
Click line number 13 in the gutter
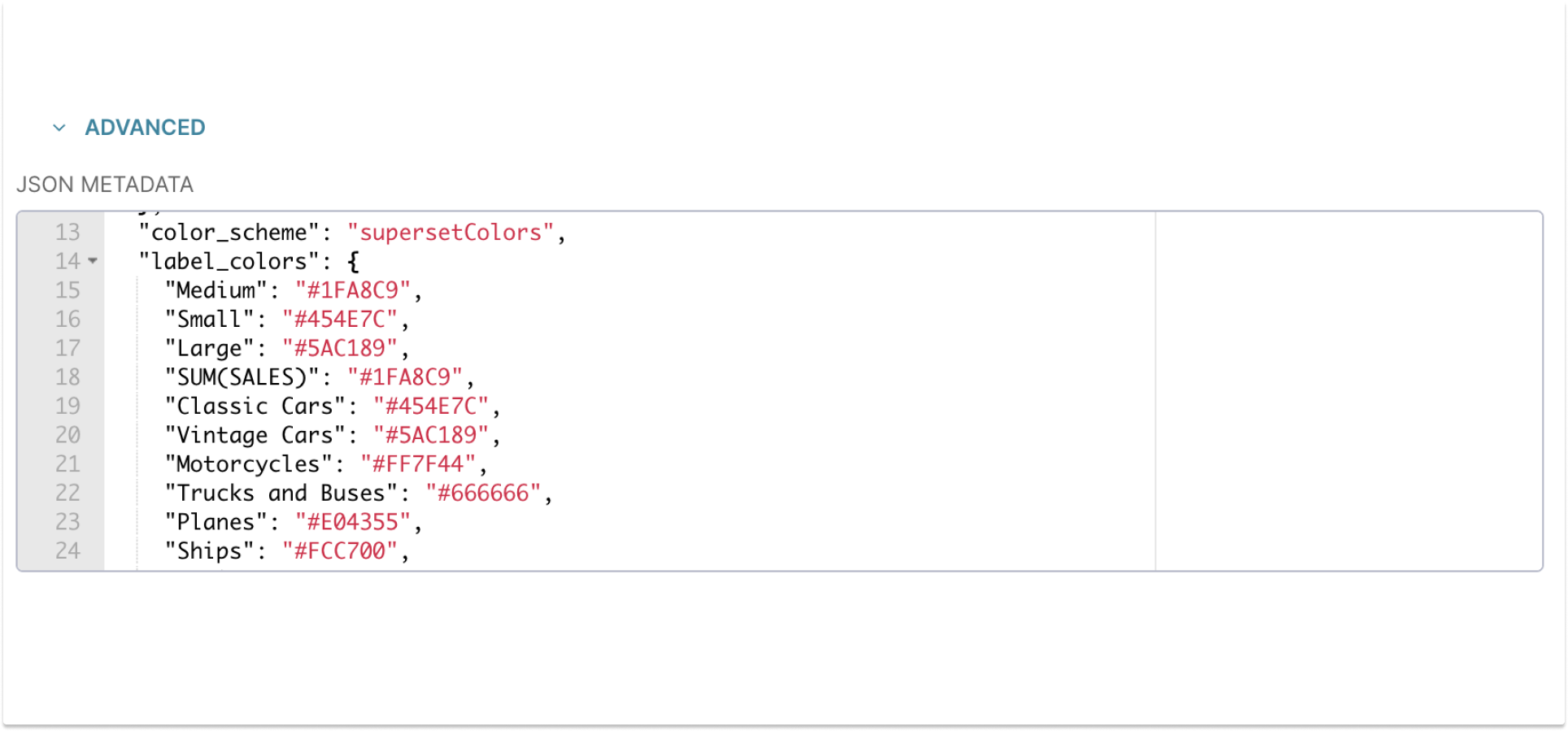tap(68, 233)
